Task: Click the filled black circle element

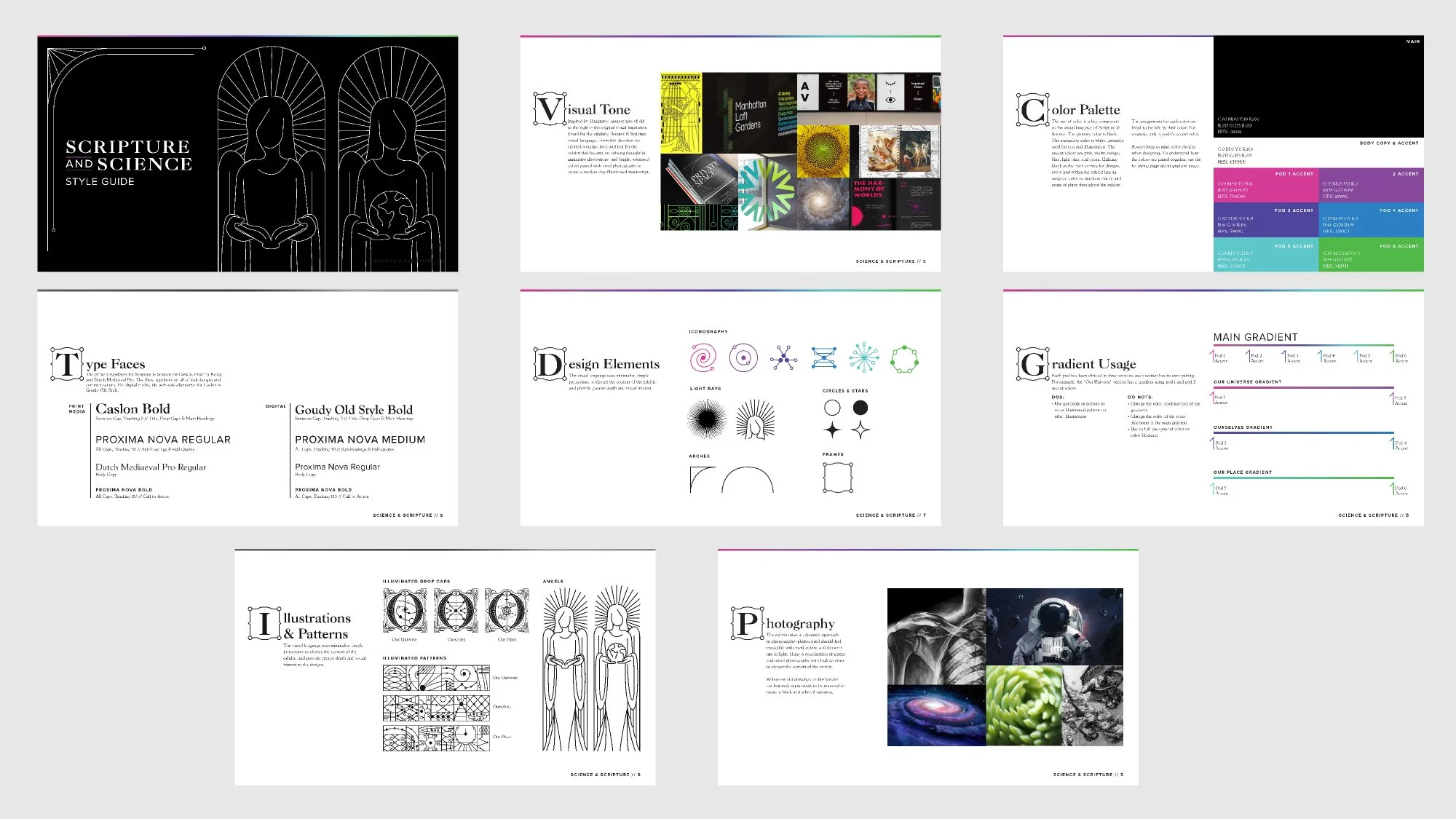Action: 860,407
